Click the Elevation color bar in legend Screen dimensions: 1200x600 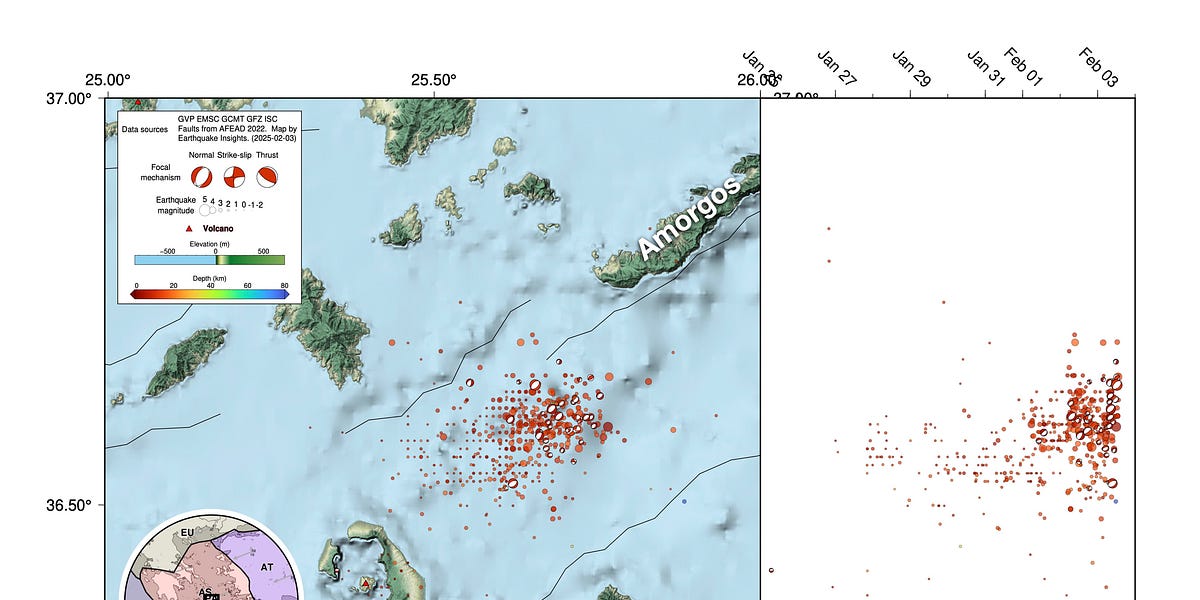coord(210,260)
